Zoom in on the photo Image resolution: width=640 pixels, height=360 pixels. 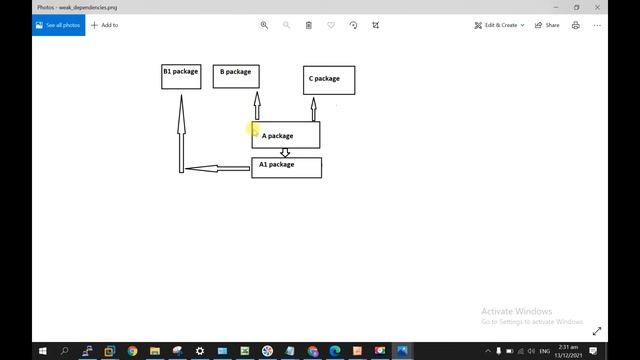[x=264, y=25]
